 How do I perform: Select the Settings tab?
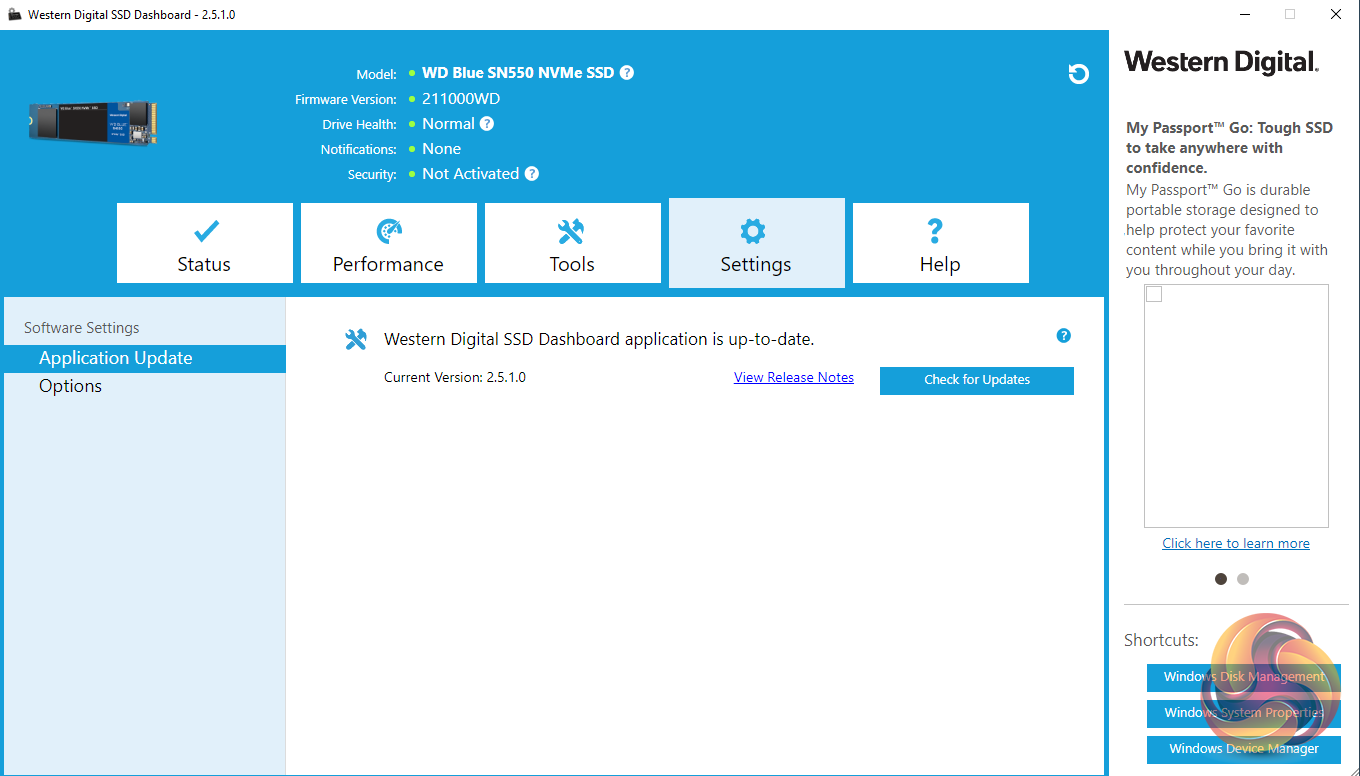click(x=757, y=243)
